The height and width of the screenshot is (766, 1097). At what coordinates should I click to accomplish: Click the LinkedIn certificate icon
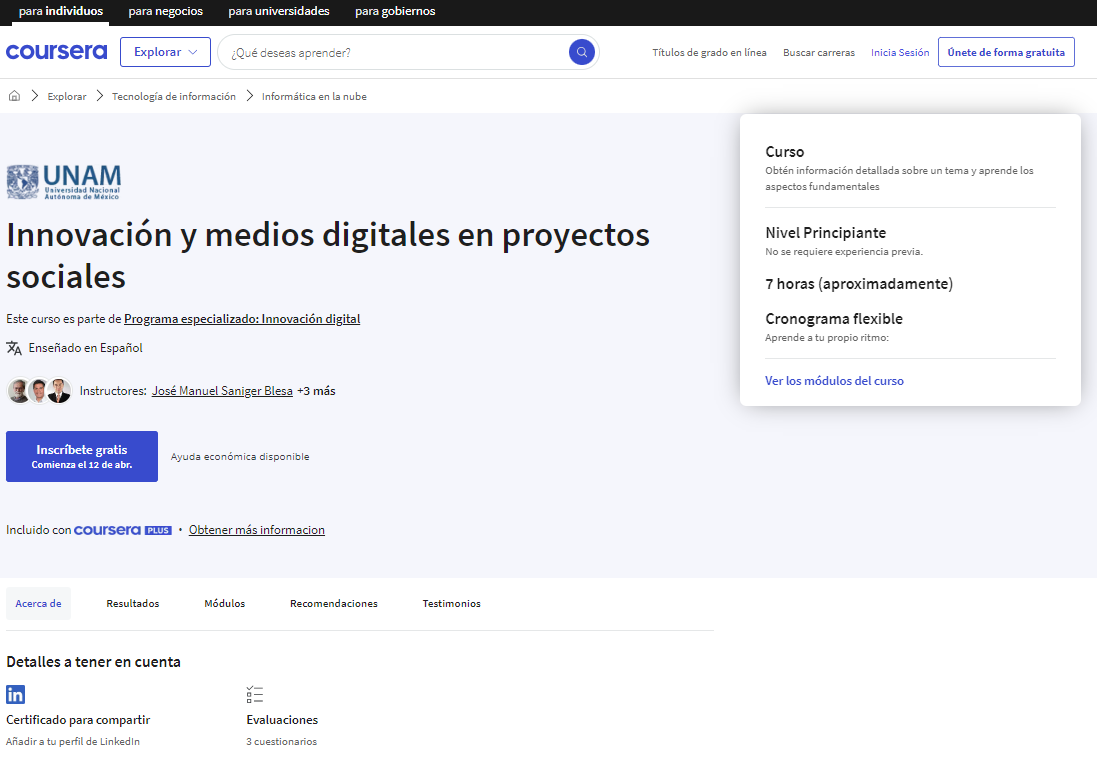click(x=15, y=695)
